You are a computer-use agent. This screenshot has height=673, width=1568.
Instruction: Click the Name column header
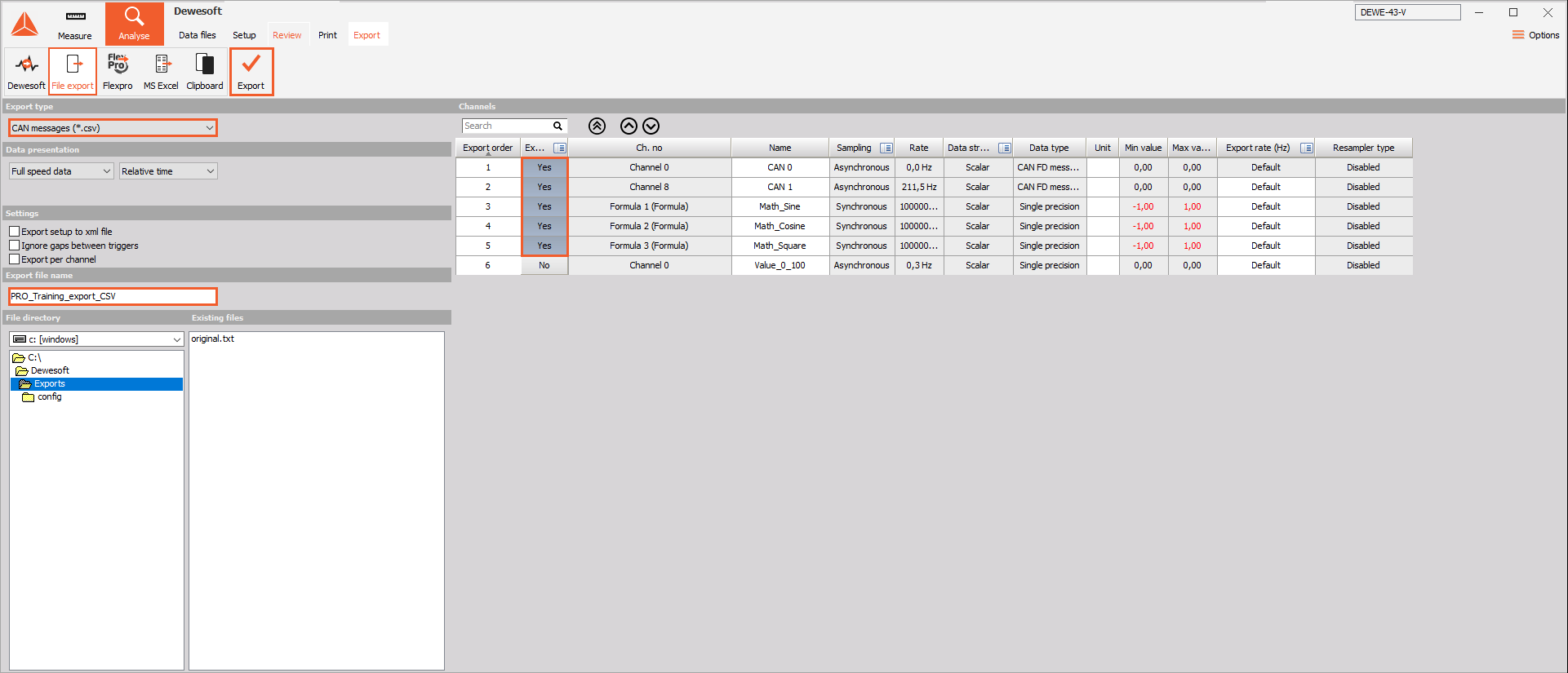tap(780, 148)
